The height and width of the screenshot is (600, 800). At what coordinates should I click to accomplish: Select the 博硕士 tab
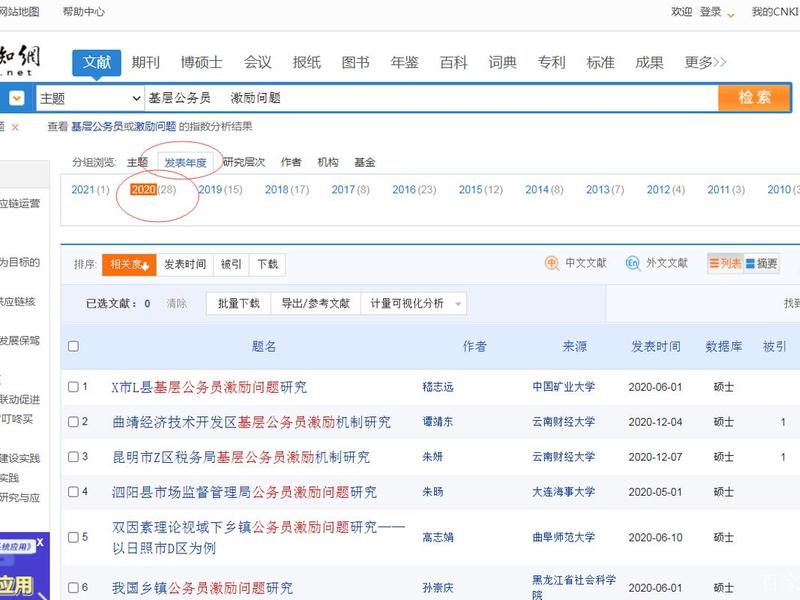click(202, 62)
